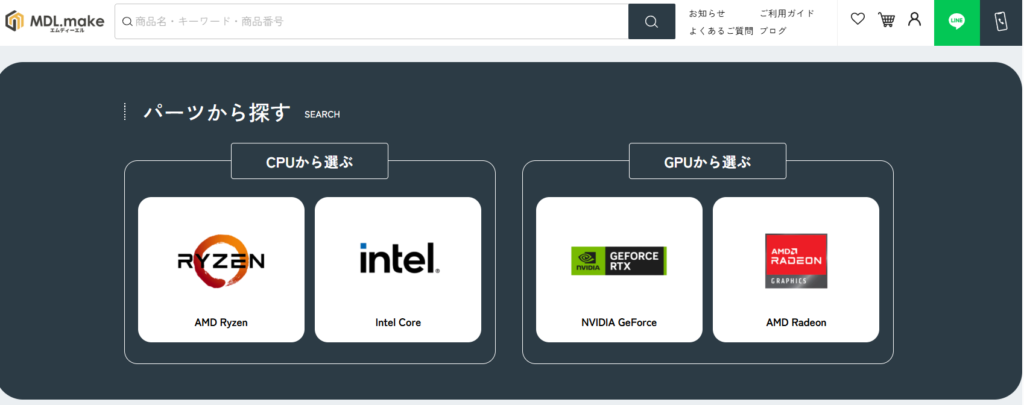Open favorites via the heart icon
1024x405 pixels.
pyautogui.click(x=857, y=20)
